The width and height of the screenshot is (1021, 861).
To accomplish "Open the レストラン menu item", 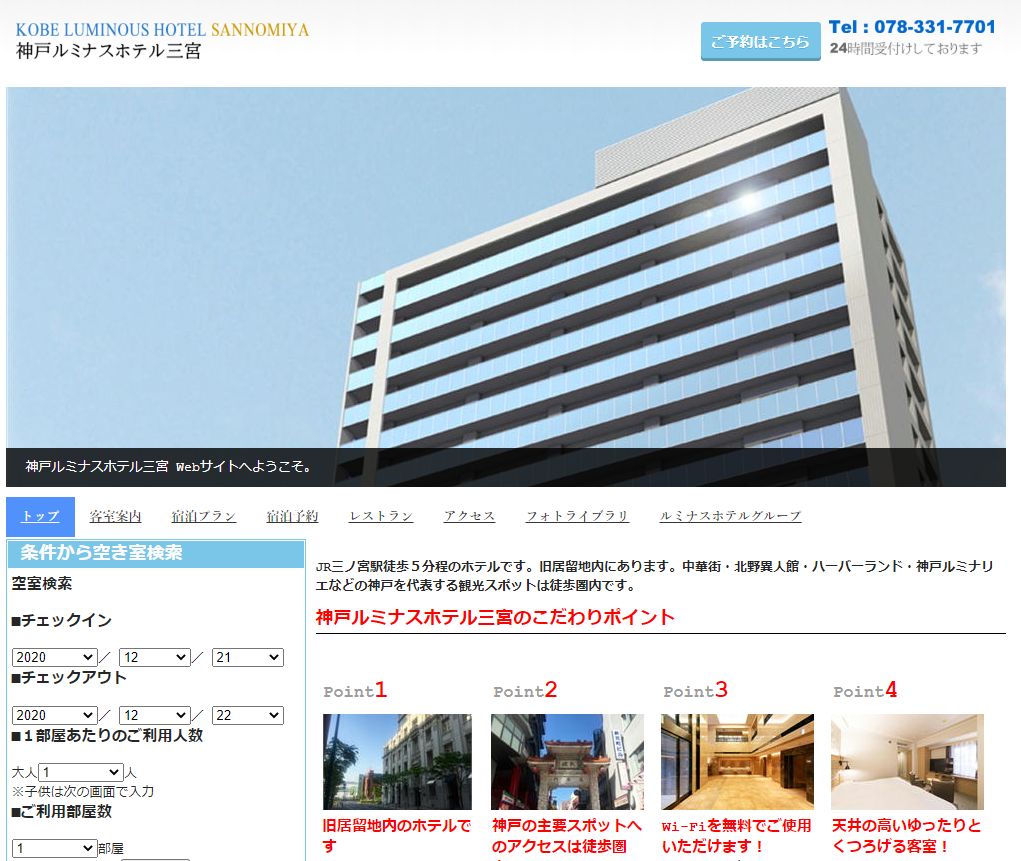I will click(381, 516).
